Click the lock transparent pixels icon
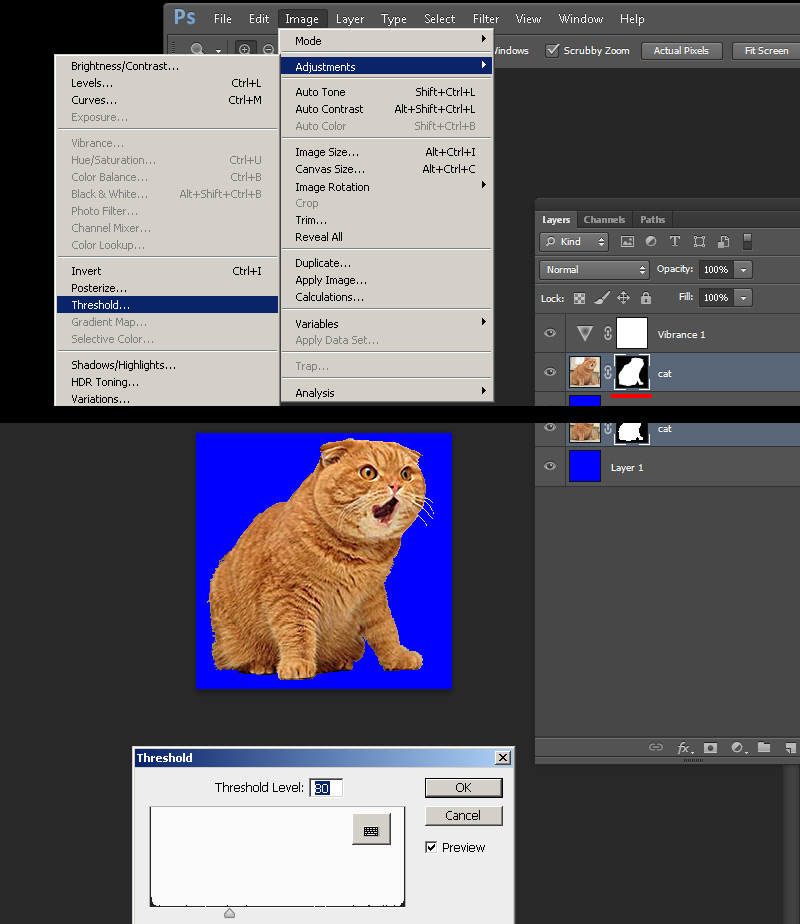Image resolution: width=800 pixels, height=924 pixels. click(x=580, y=298)
